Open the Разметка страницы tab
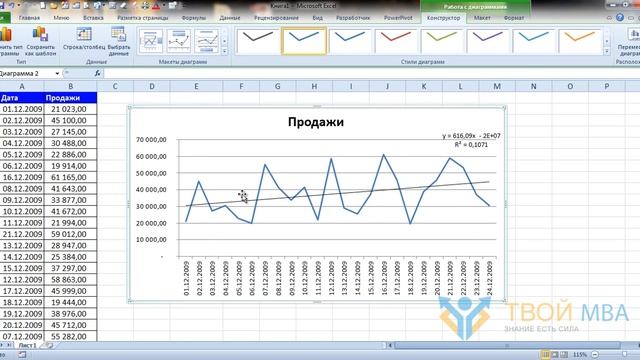This screenshot has width=640, height=360. (142, 18)
